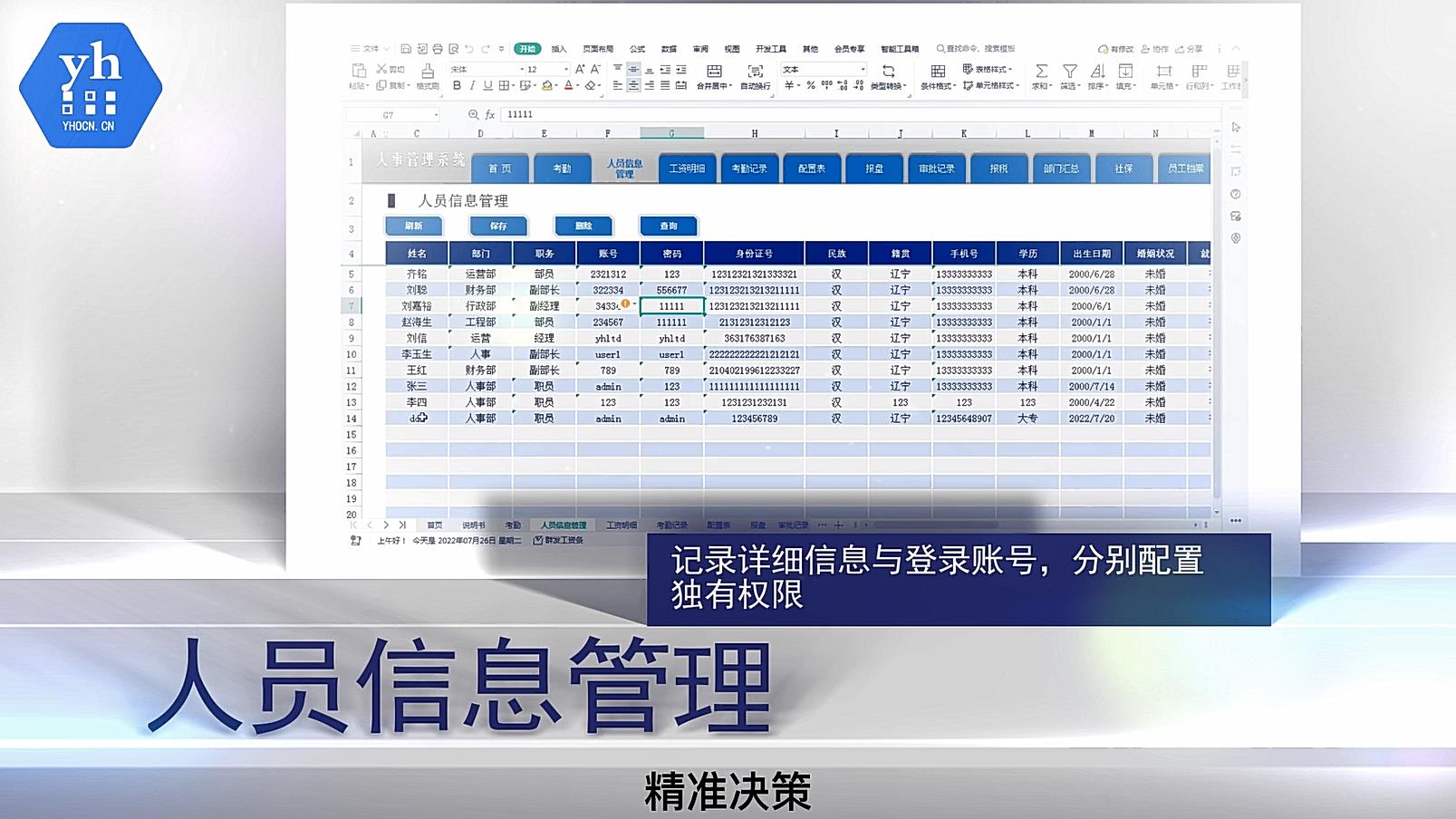Open the 插入 (Insert) ribbon tab
The image size is (1456, 819).
point(559,49)
